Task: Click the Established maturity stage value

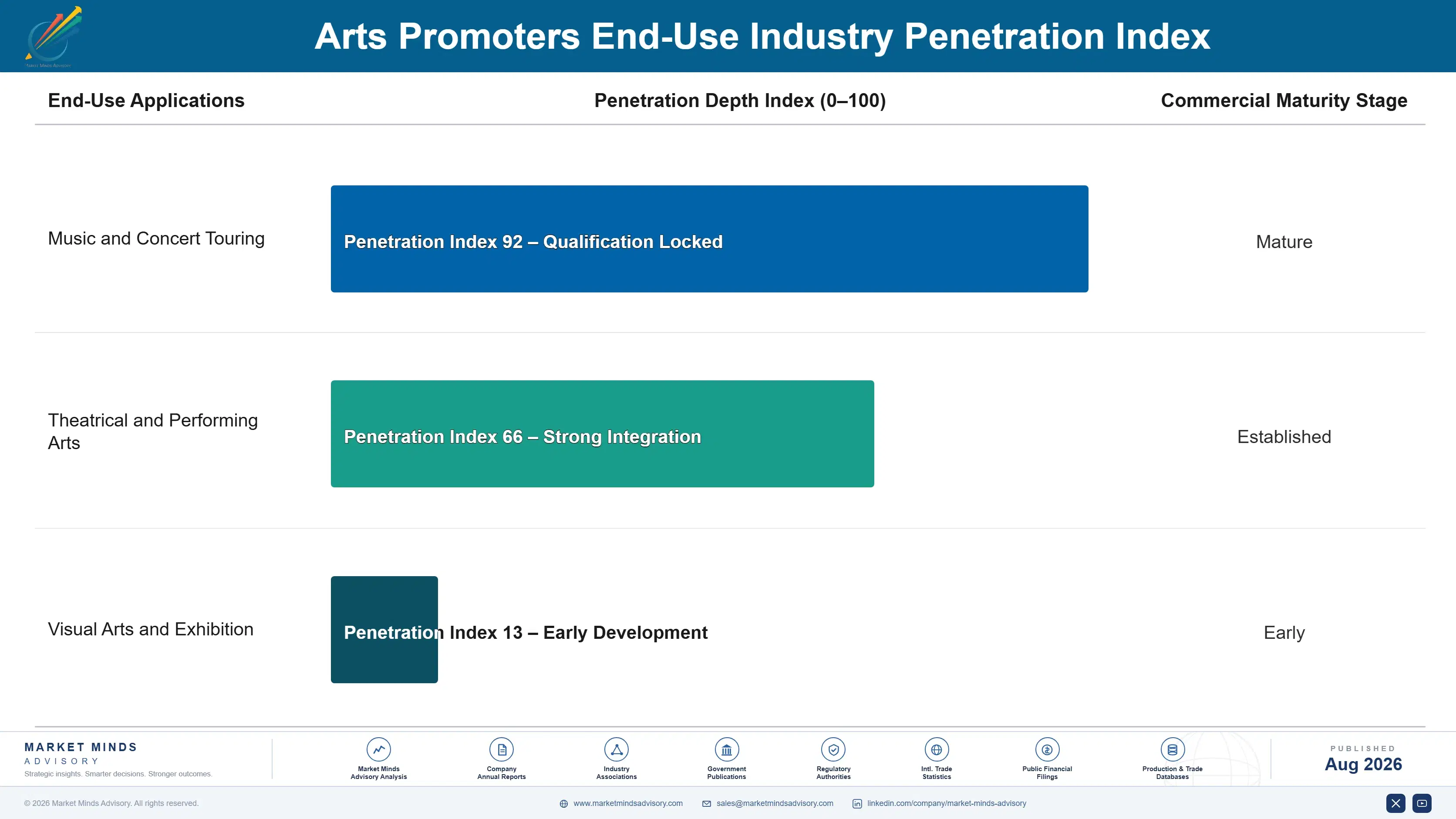Action: click(1284, 436)
